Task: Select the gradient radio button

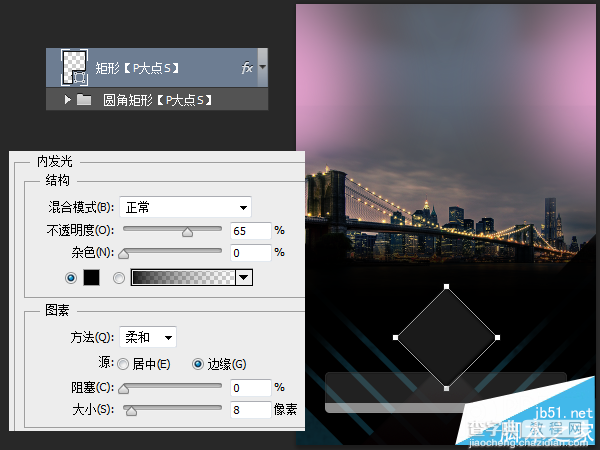Action: [x=119, y=278]
